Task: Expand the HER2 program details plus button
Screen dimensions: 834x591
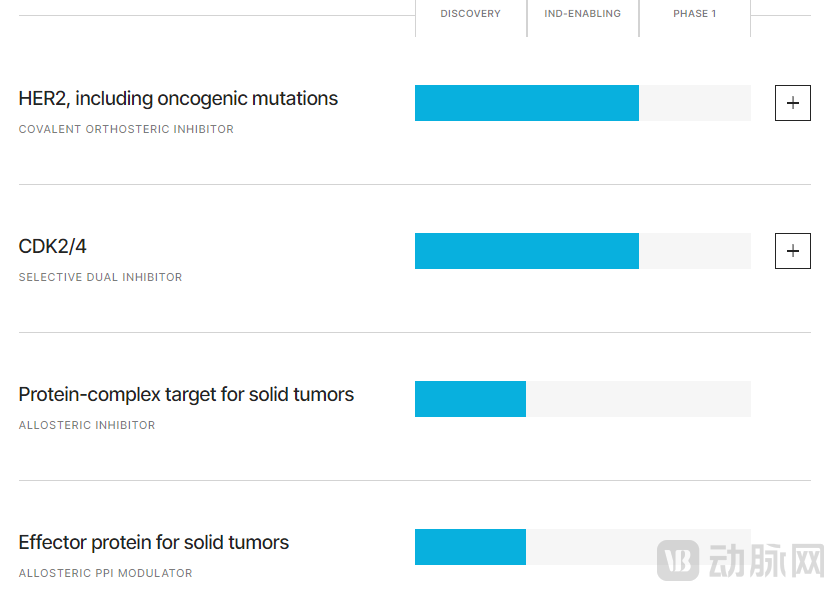Action: point(793,103)
